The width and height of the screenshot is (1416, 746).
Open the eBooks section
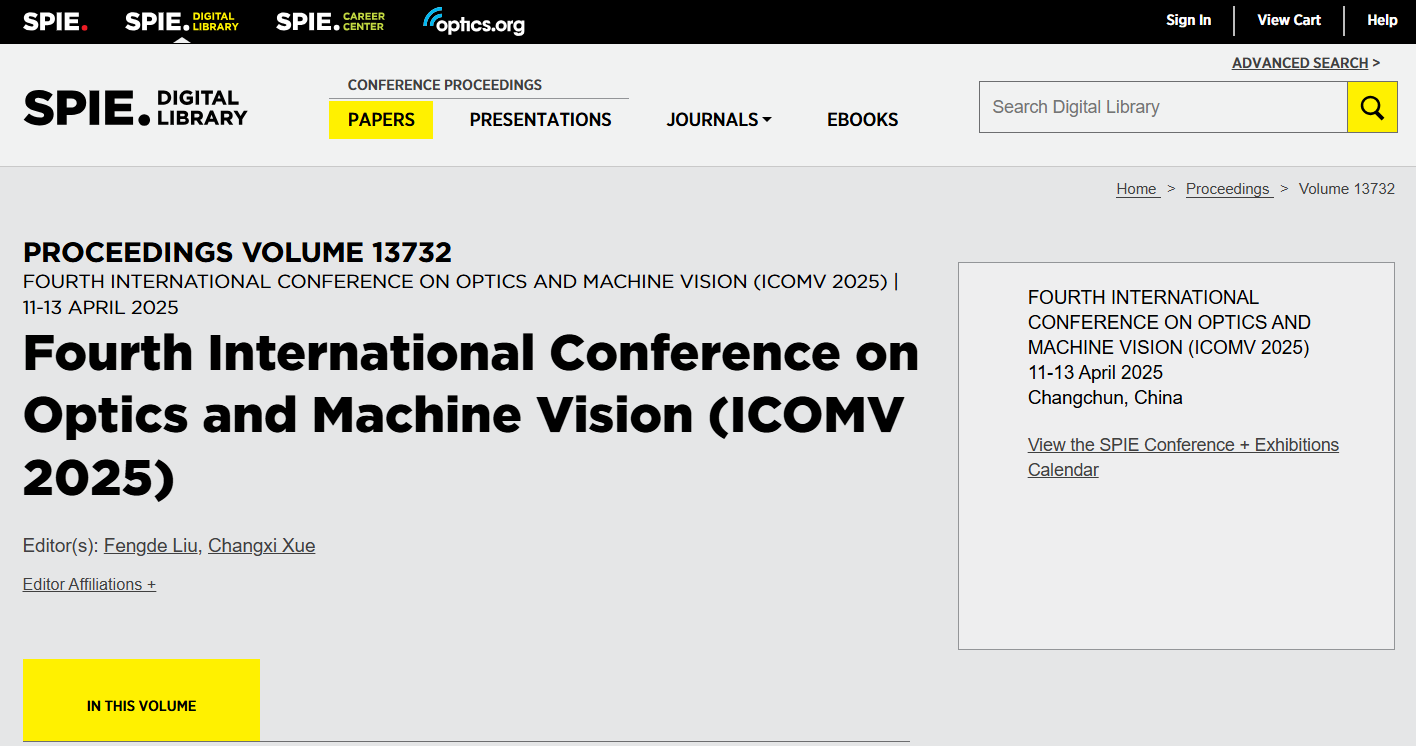(x=862, y=120)
